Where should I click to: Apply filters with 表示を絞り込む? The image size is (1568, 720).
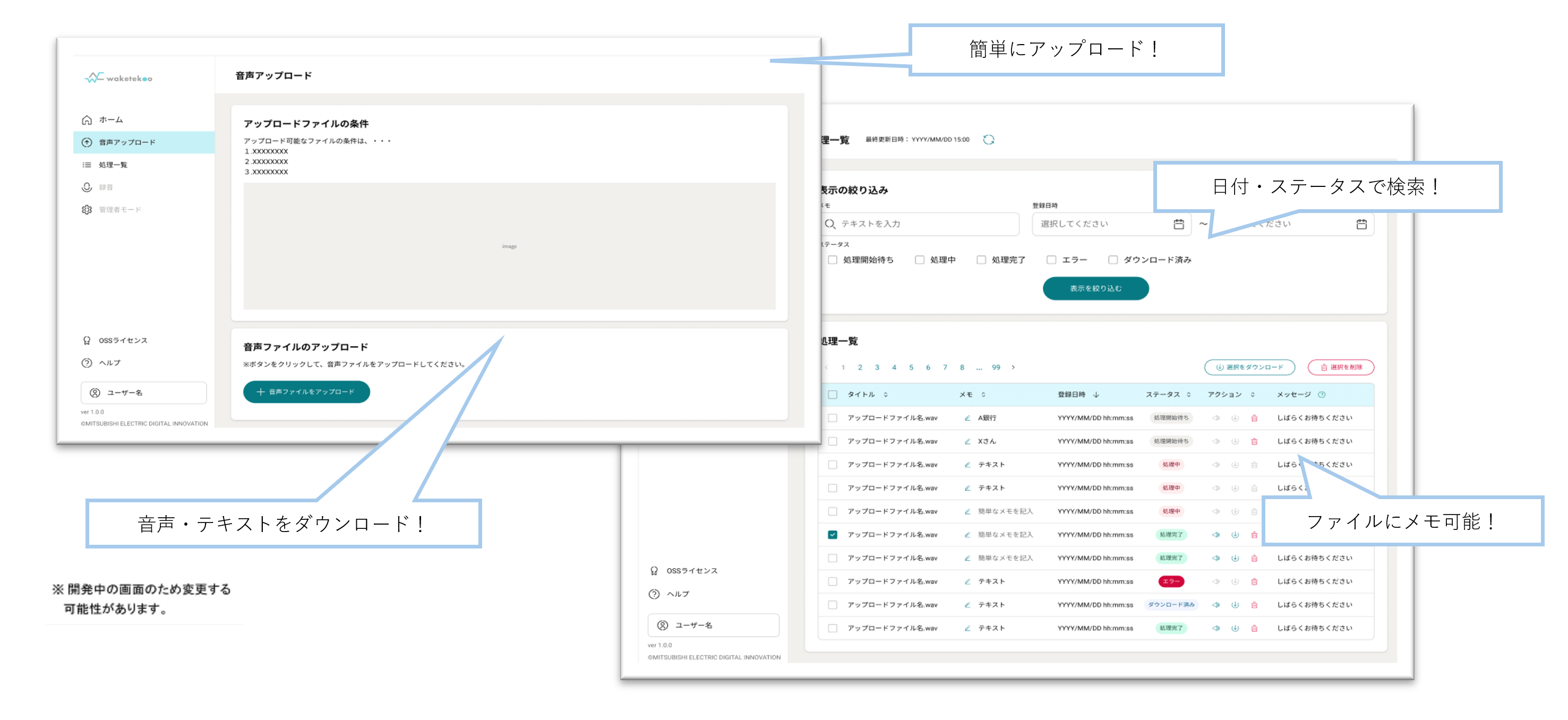coord(1095,288)
